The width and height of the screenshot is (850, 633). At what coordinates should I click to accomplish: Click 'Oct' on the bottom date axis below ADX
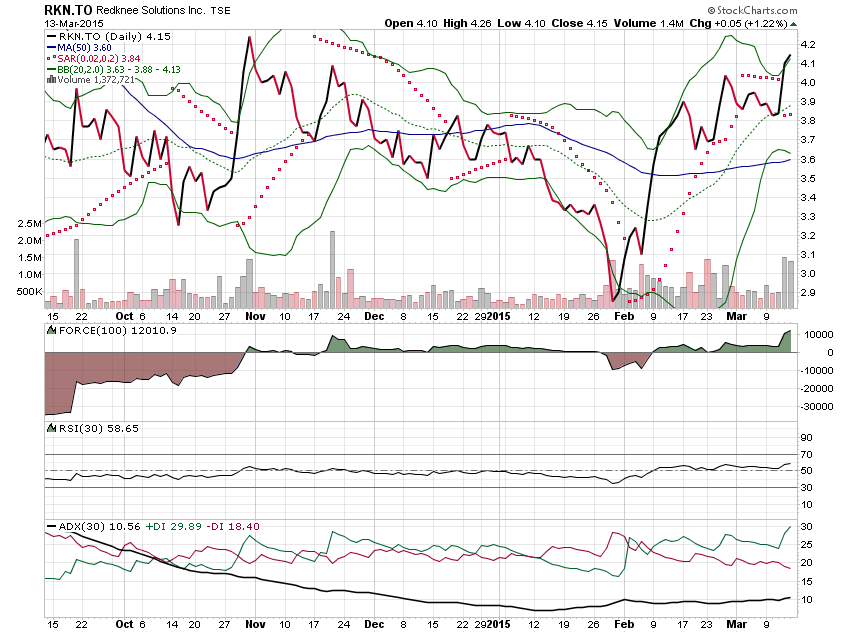(124, 624)
